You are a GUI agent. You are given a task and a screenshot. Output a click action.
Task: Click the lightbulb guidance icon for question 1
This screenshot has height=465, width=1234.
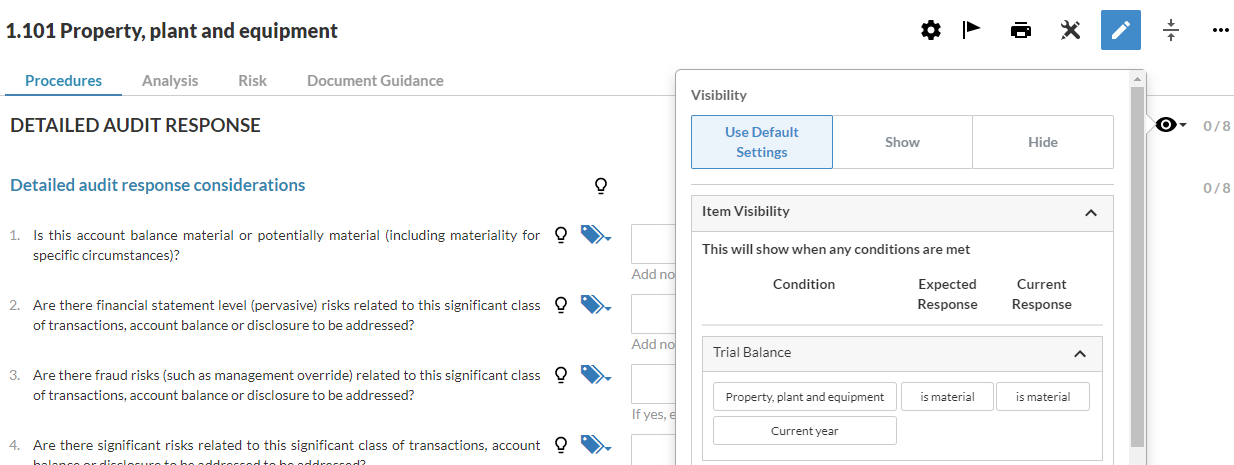pos(561,235)
